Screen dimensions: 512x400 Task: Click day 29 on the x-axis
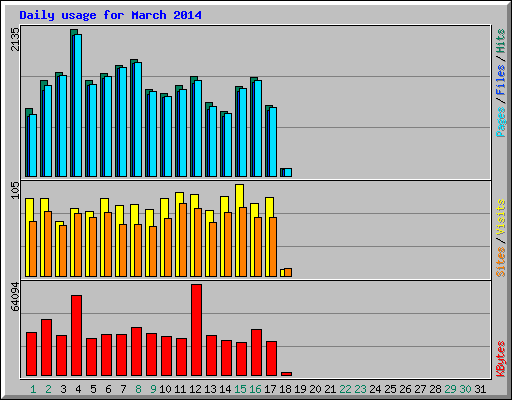click(450, 389)
